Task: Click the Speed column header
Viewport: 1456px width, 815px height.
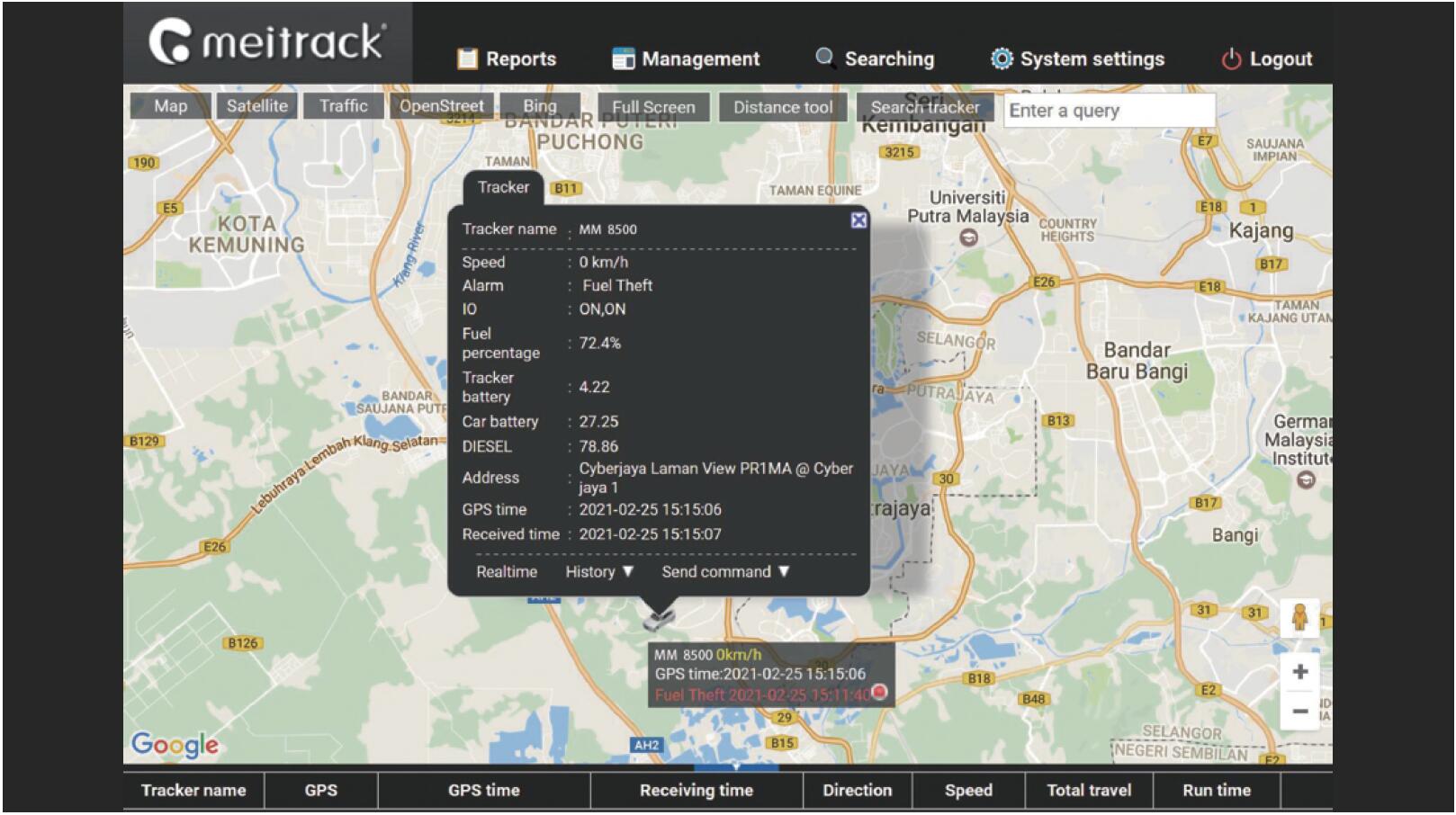Action: tap(969, 791)
